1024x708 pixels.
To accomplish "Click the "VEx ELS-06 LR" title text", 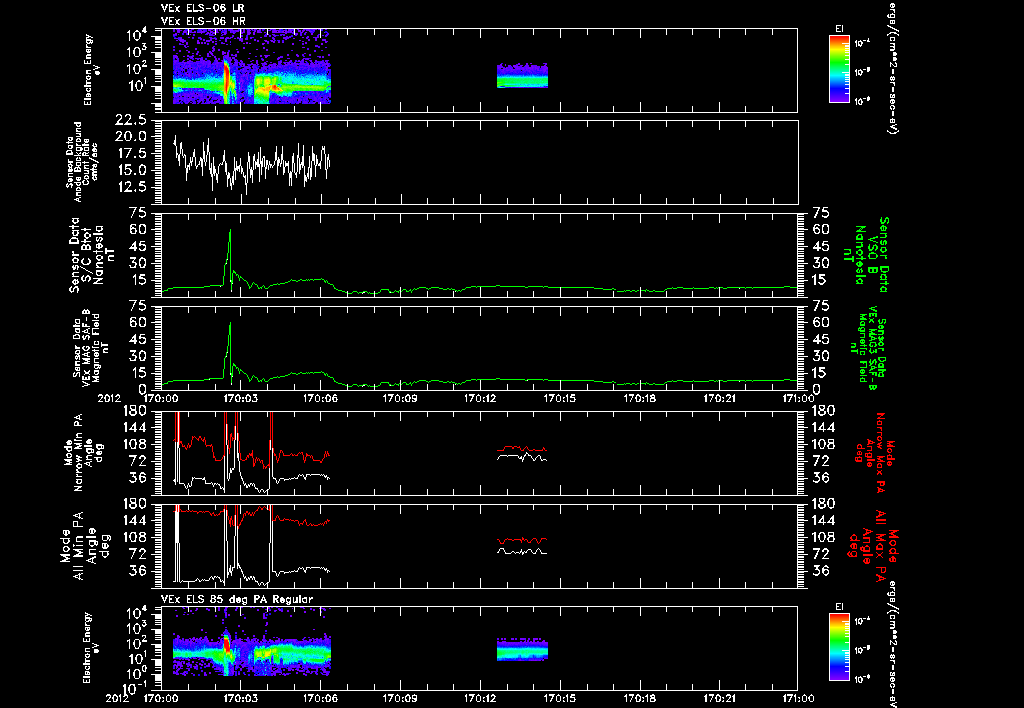I will tap(202, 8).
